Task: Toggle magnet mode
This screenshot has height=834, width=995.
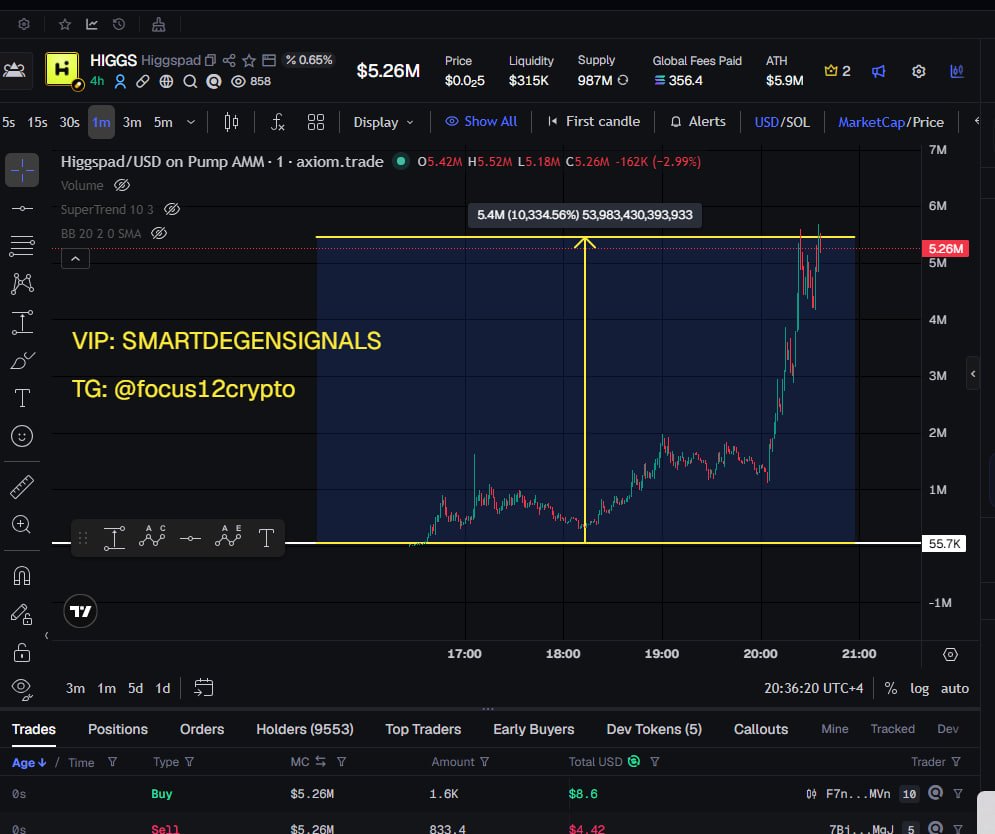Action: 22,576
